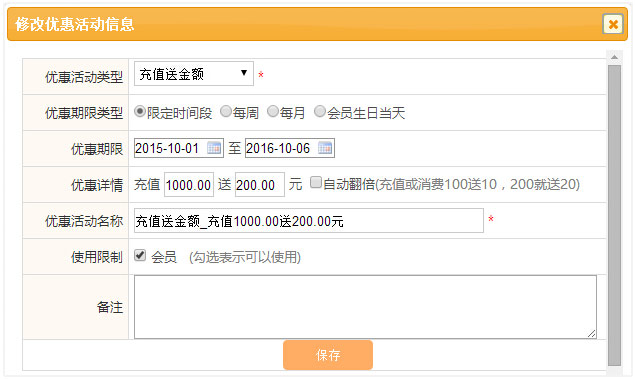Click the 保存 button
This screenshot has width=637, height=380.
pos(328,355)
